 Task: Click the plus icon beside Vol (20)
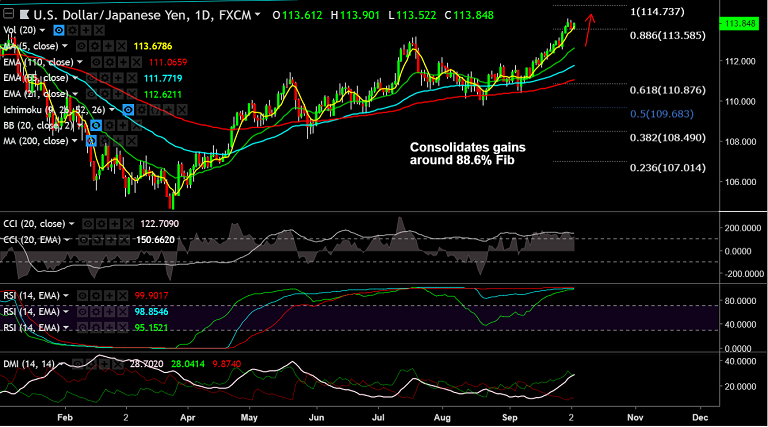pyautogui.click(x=86, y=30)
